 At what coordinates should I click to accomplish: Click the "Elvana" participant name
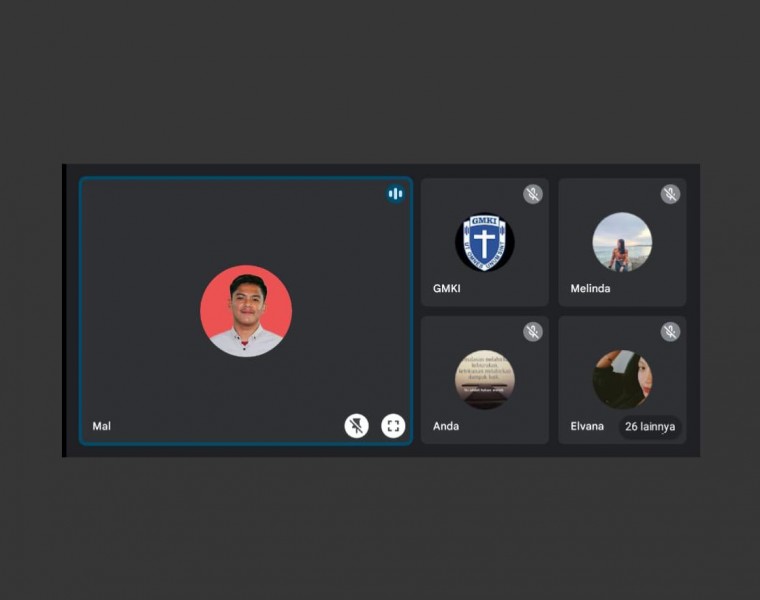[587, 426]
